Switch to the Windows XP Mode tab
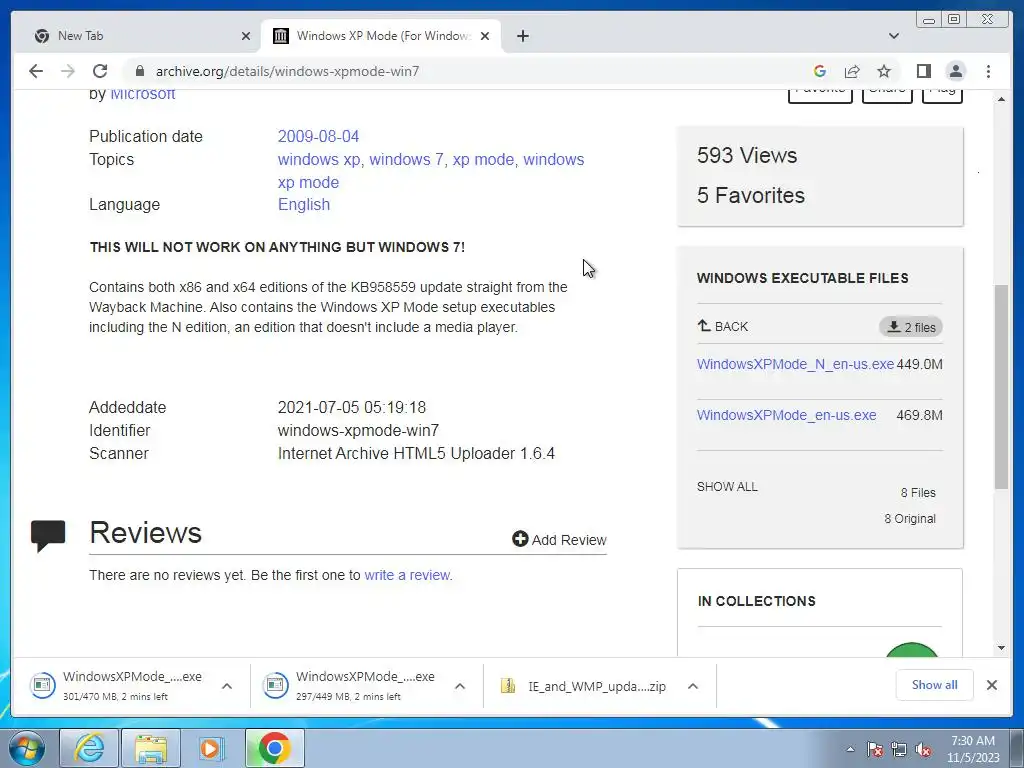 pos(381,36)
